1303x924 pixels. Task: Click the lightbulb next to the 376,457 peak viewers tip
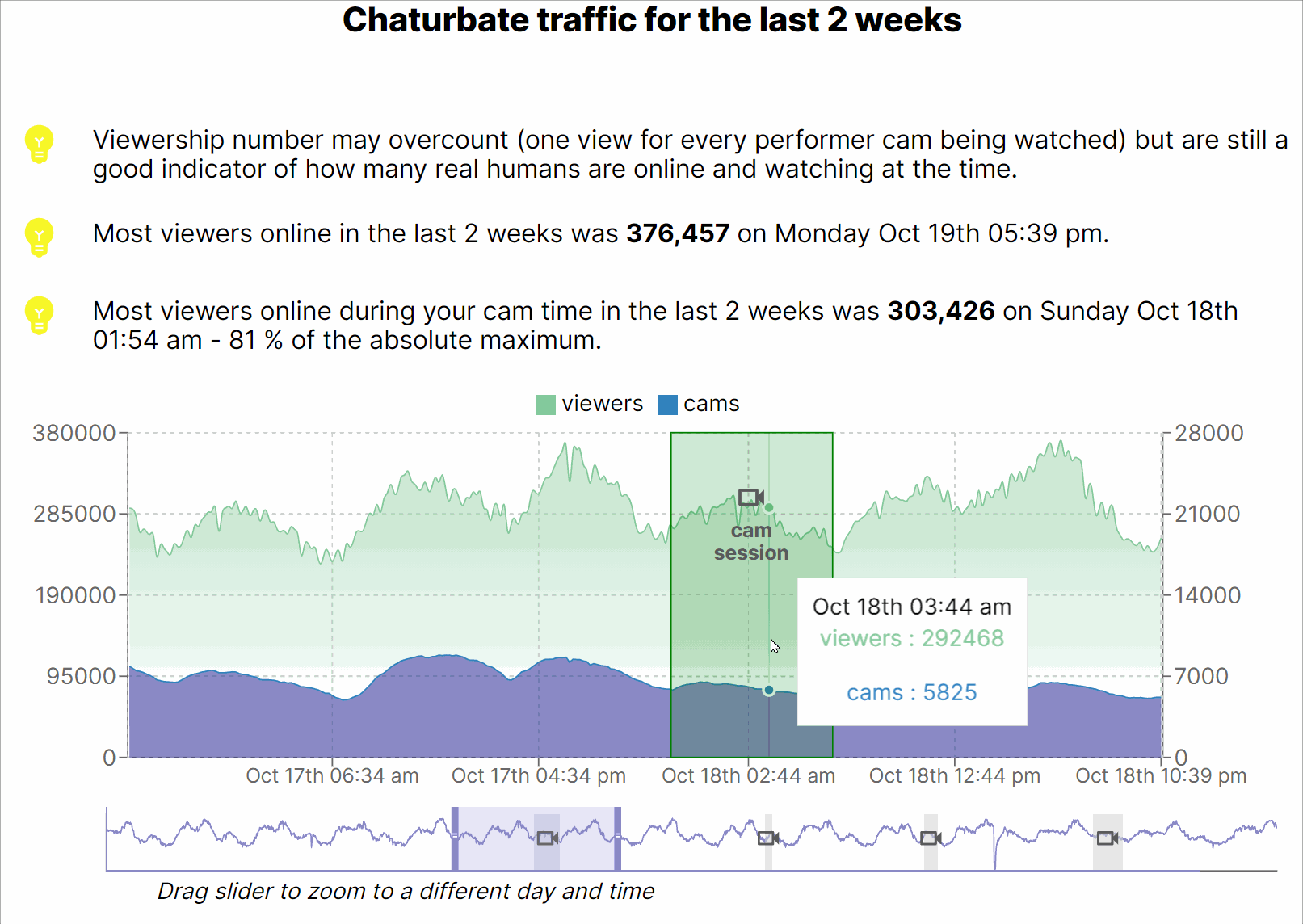point(39,237)
